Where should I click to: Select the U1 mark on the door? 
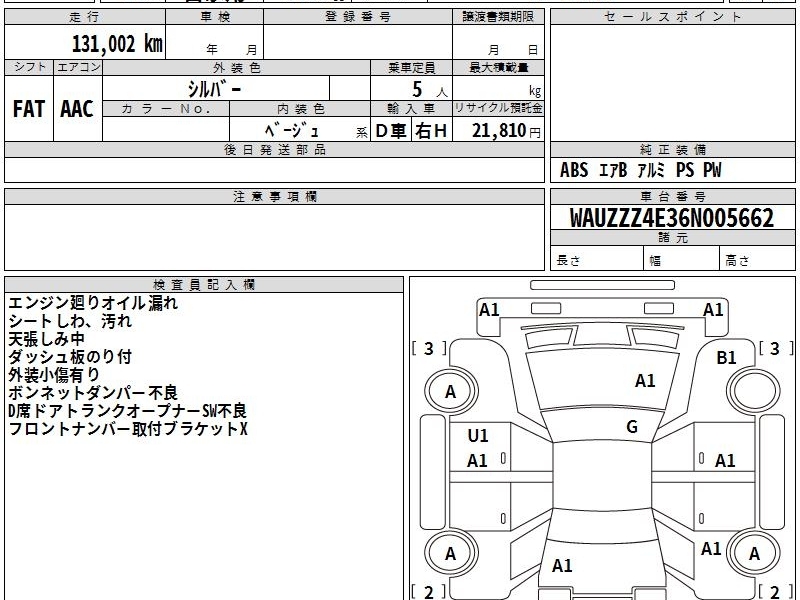click(478, 436)
